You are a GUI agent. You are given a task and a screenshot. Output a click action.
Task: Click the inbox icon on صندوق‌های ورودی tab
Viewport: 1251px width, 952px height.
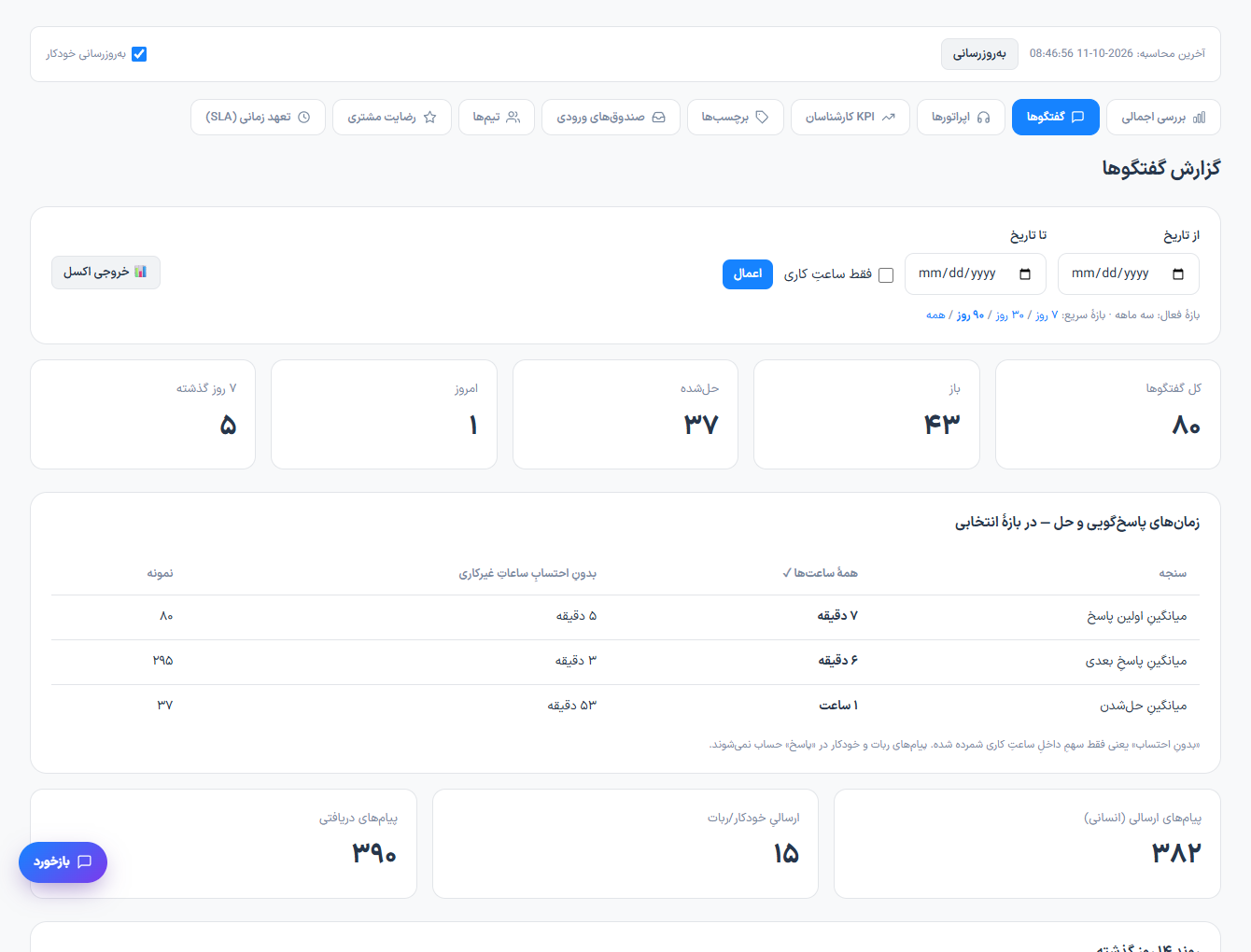pyautogui.click(x=658, y=118)
